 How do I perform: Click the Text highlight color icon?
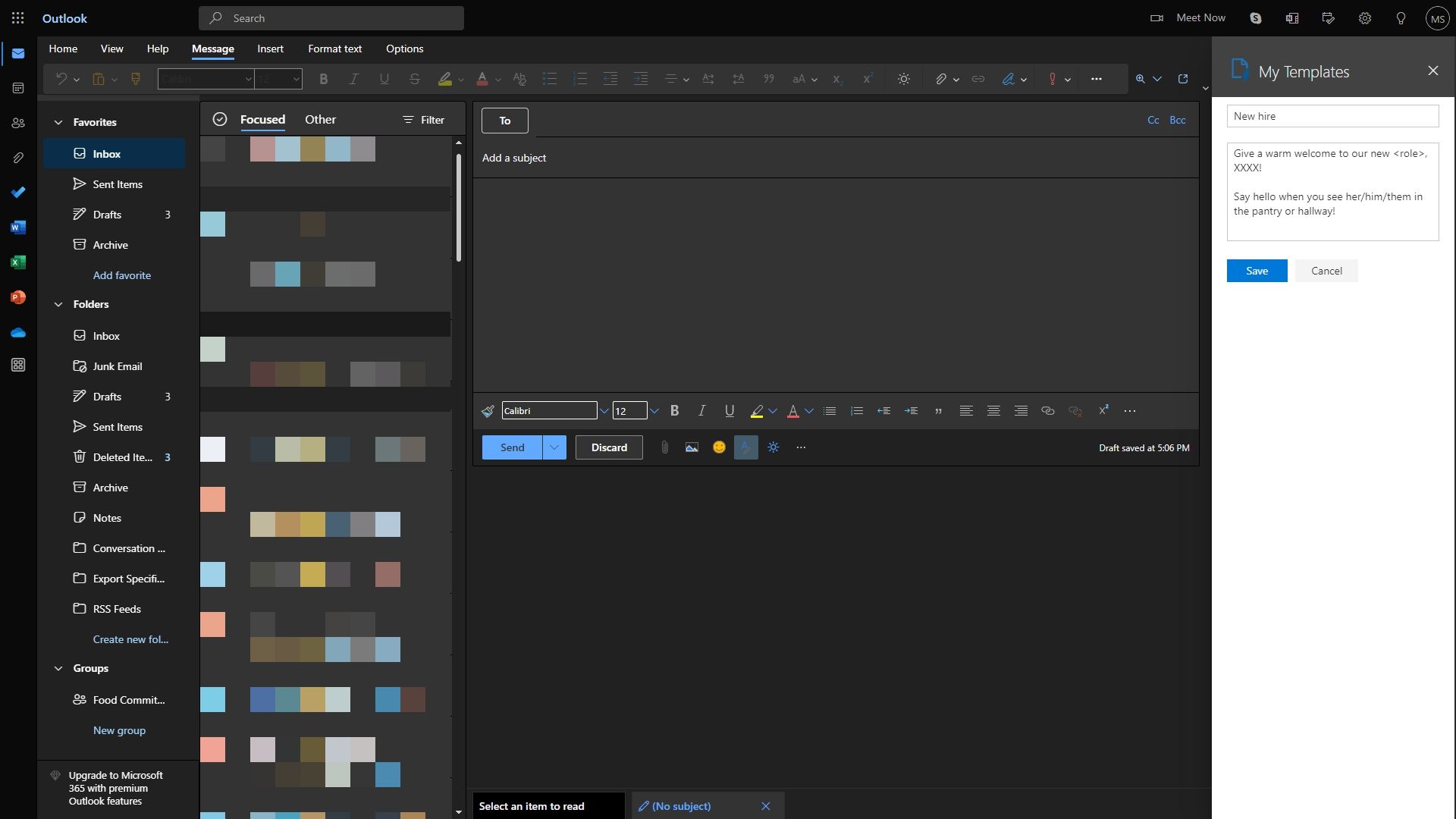tap(757, 411)
